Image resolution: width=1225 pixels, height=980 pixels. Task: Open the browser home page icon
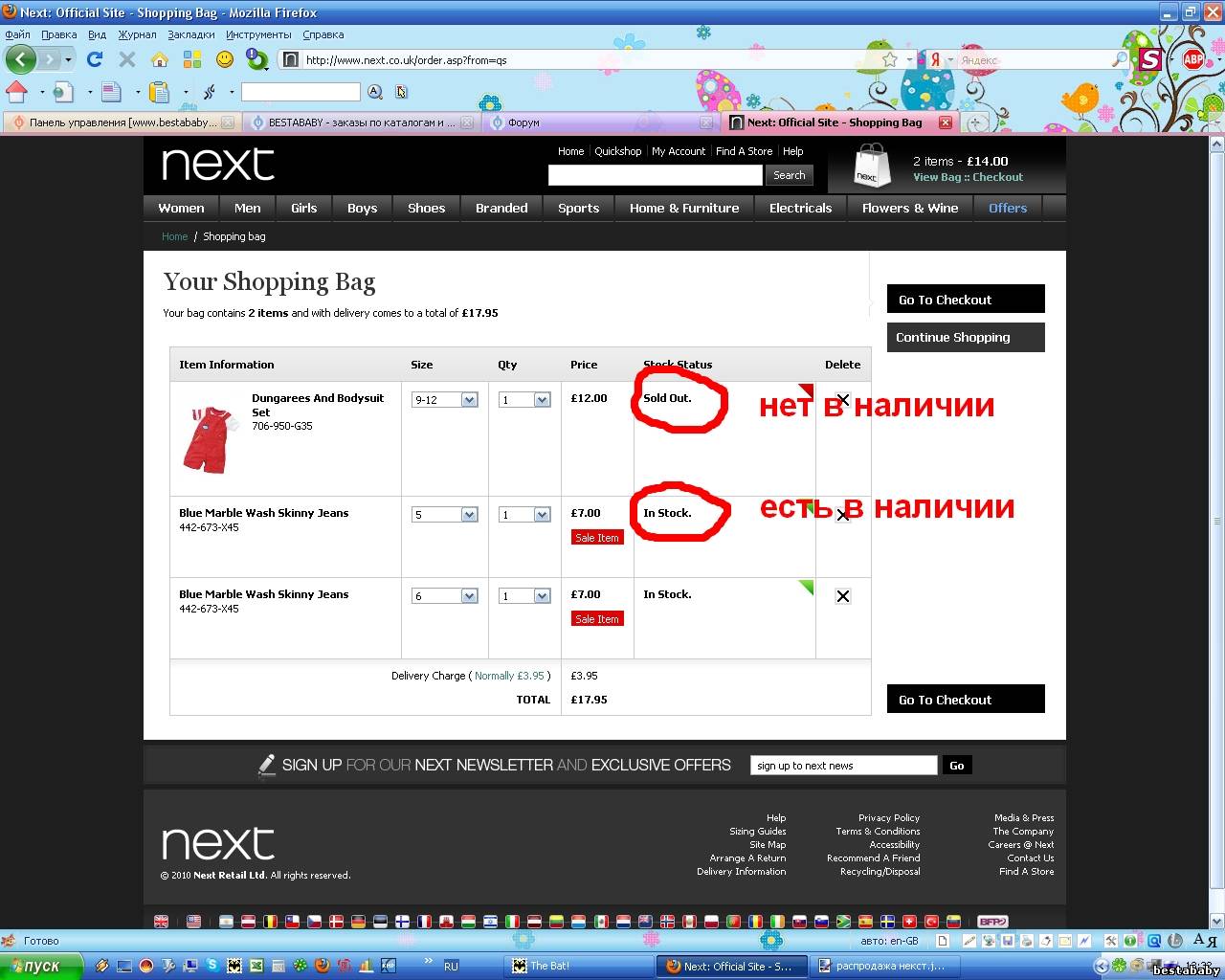[160, 59]
